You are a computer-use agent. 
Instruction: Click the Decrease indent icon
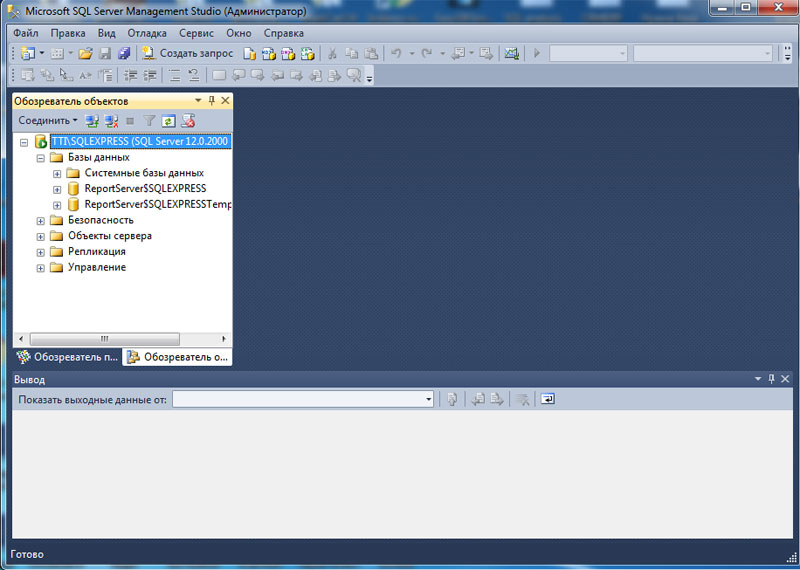pyautogui.click(x=131, y=76)
